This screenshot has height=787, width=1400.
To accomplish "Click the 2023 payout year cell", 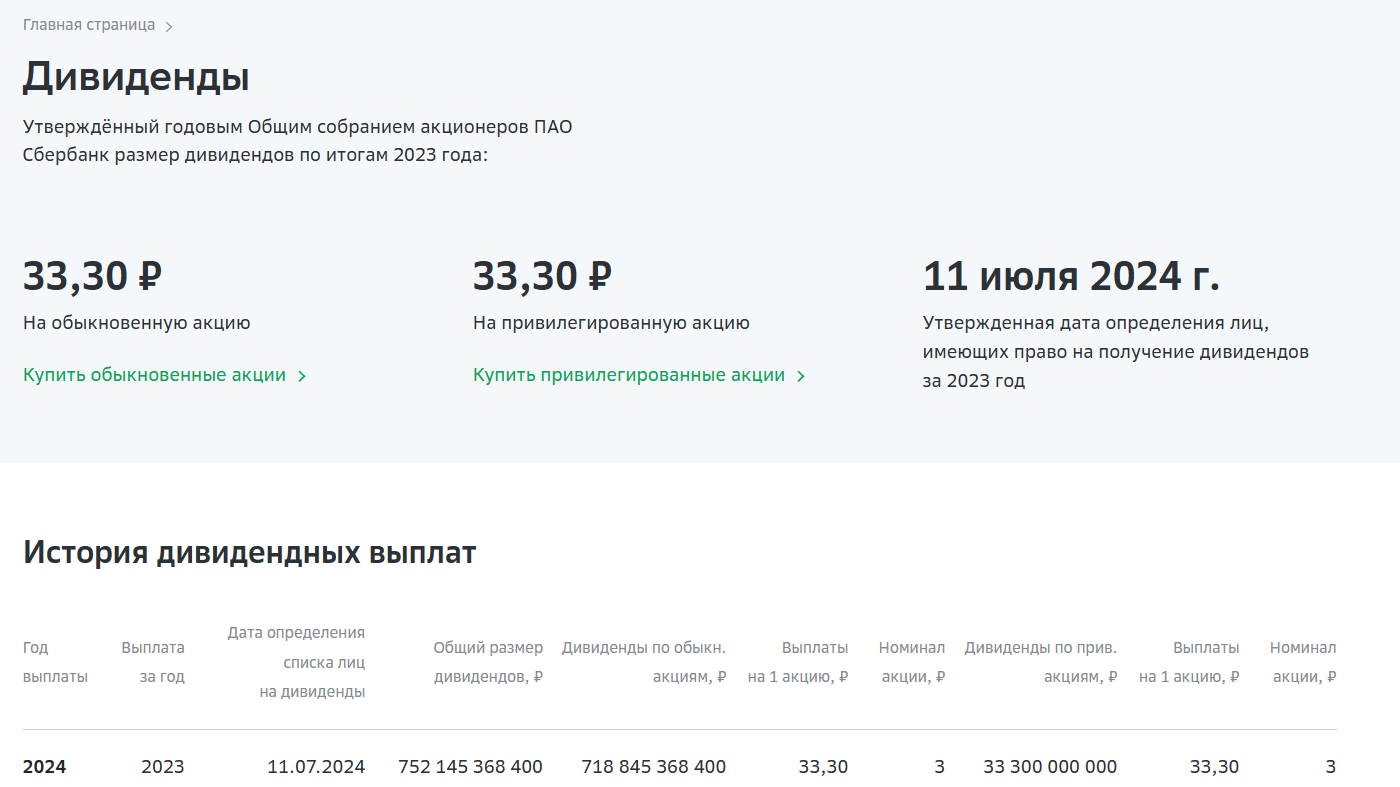I will (x=163, y=767).
